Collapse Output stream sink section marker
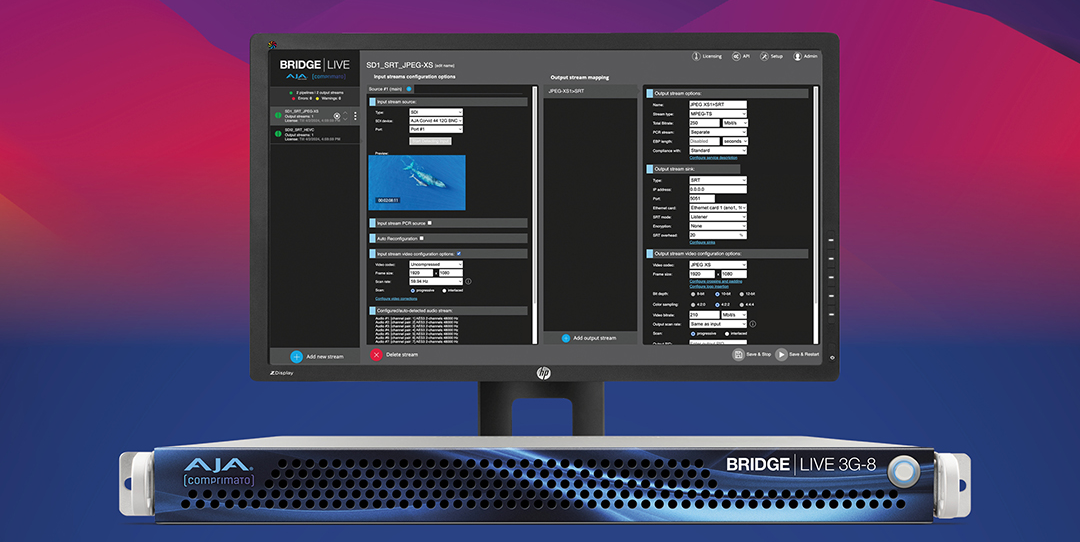Screen dimensions: 1080x542 [x=649, y=169]
